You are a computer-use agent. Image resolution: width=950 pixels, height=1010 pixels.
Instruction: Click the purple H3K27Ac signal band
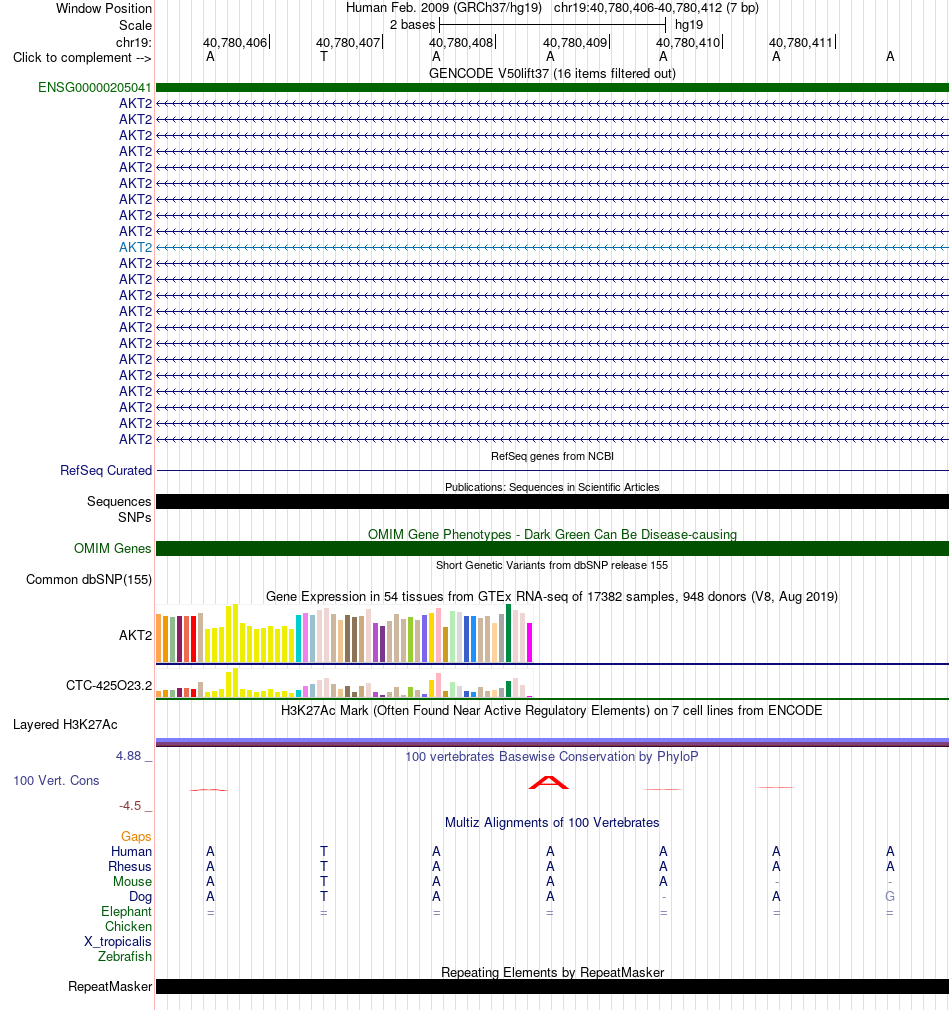(552, 742)
